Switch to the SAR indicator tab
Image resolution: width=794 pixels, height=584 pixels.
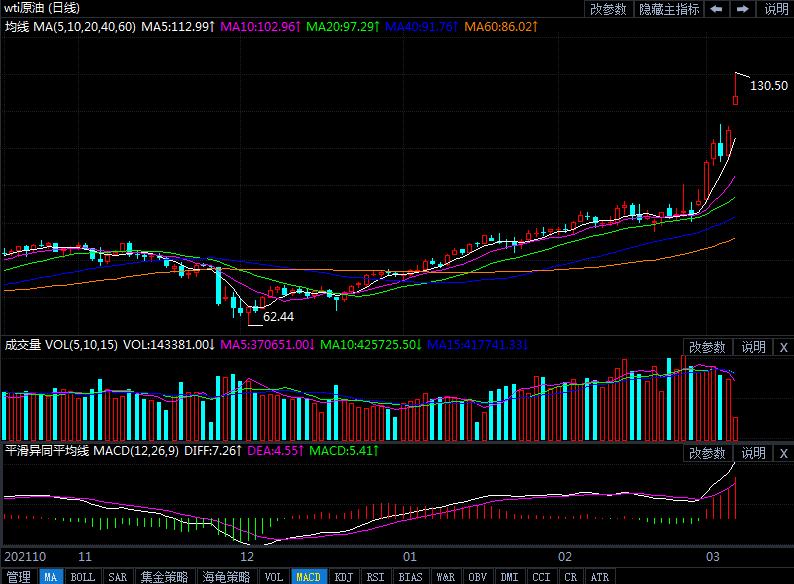coord(117,577)
